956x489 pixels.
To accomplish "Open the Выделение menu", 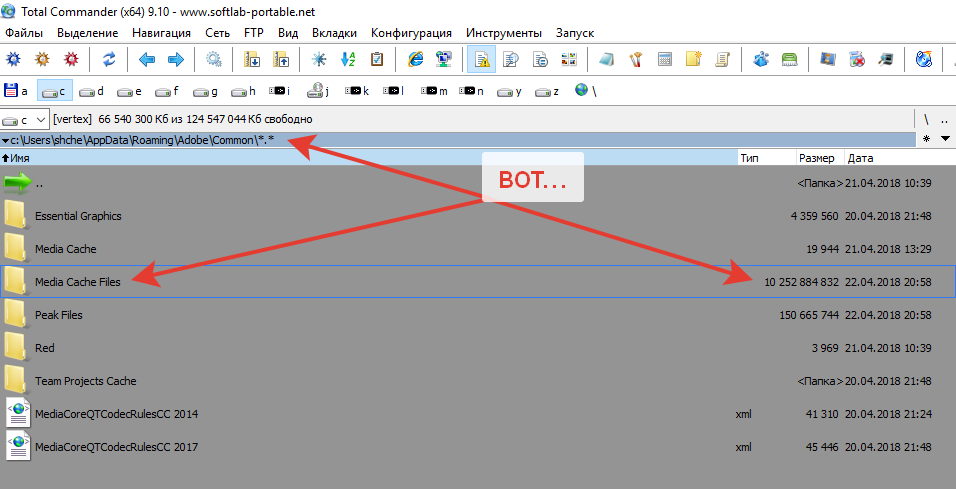I will pos(88,33).
